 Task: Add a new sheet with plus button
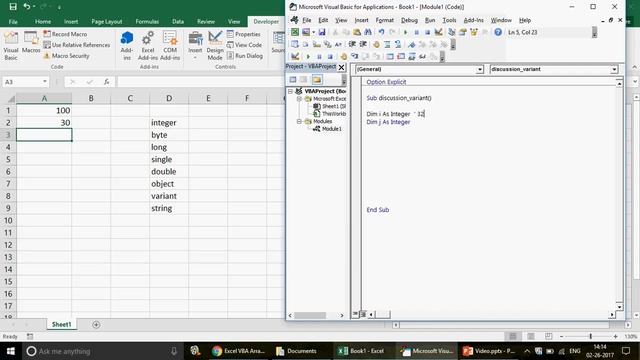pos(96,324)
